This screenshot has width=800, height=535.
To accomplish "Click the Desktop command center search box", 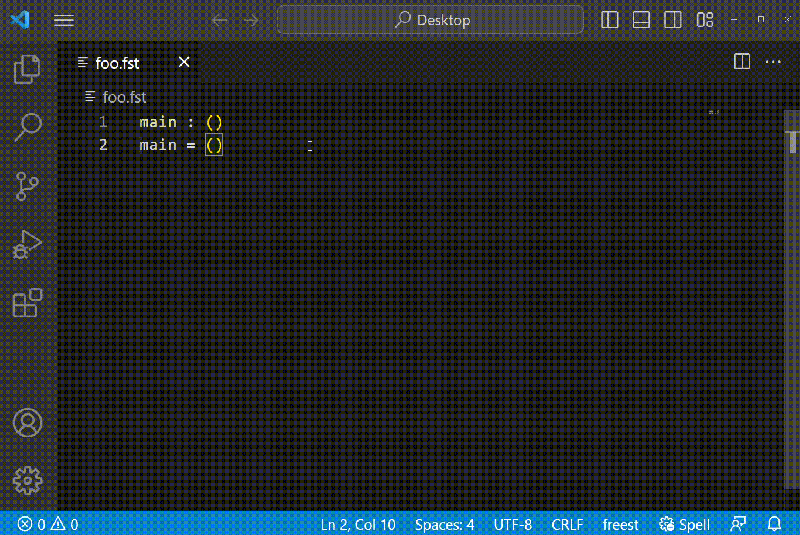I will (x=430, y=20).
